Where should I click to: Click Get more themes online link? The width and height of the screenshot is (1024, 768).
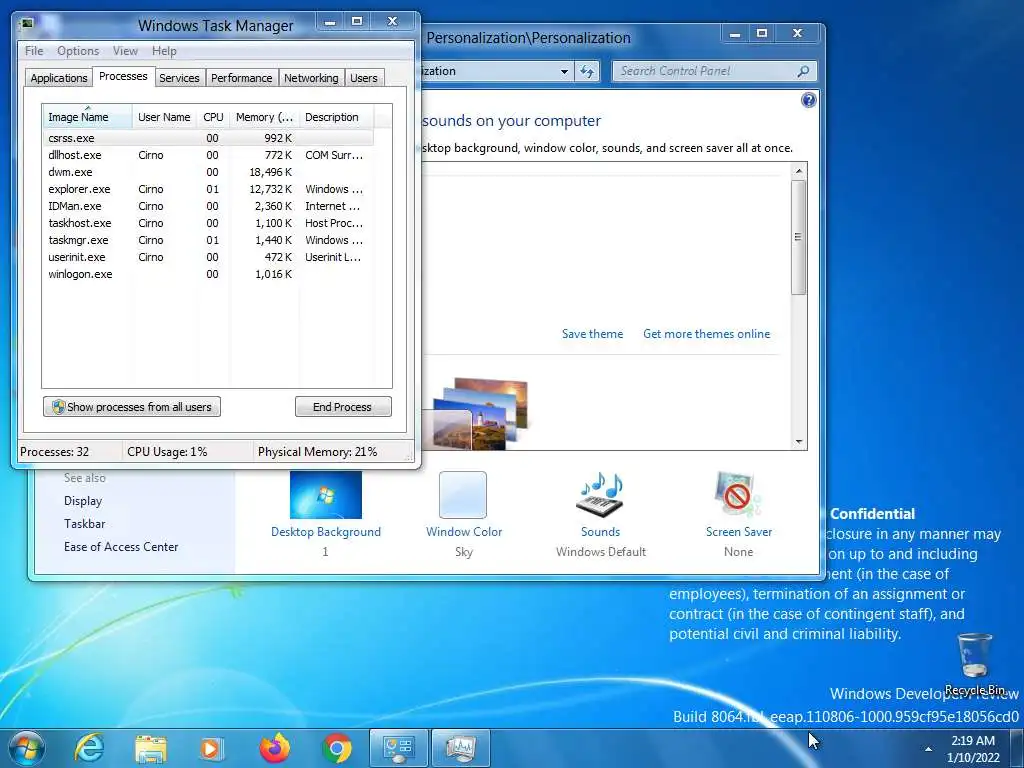[707, 334]
